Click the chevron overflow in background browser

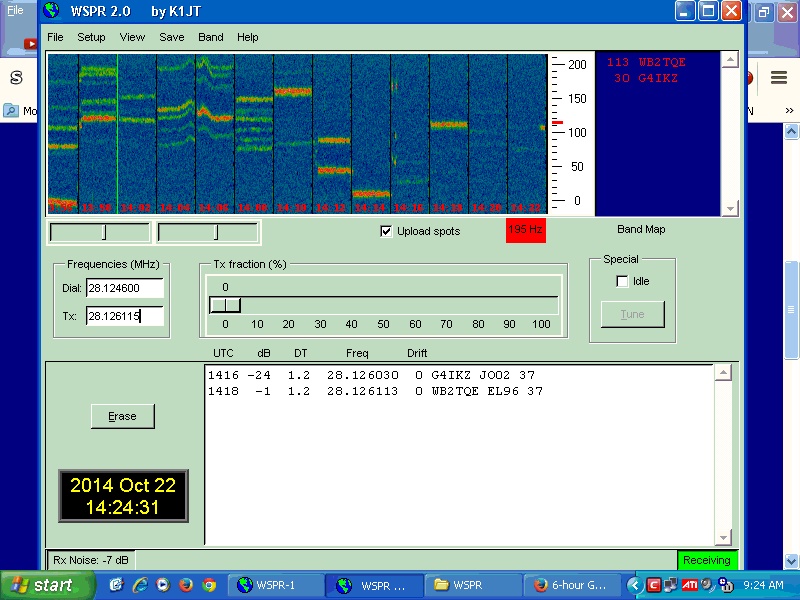789,111
